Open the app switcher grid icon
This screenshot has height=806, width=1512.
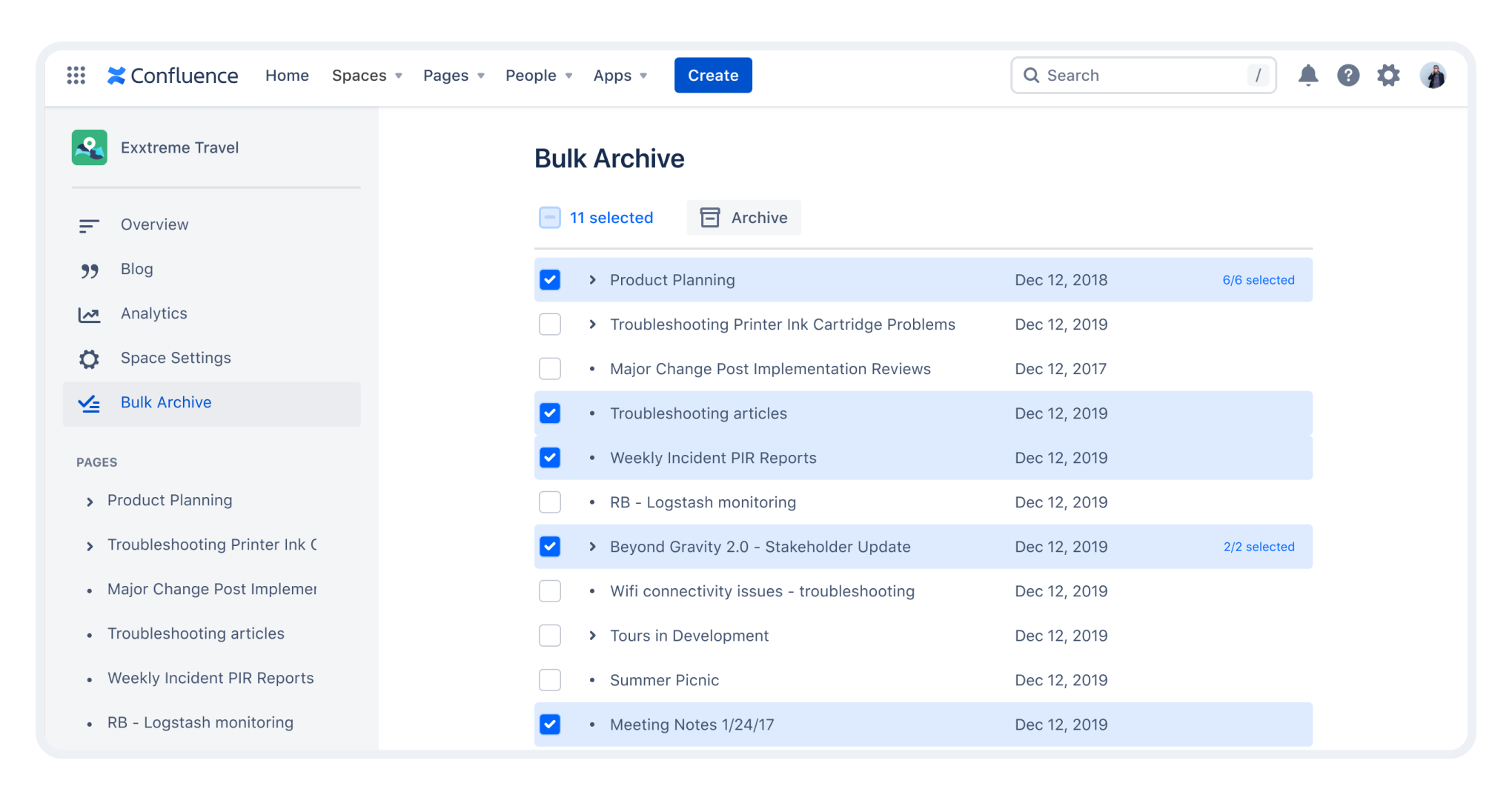(x=75, y=75)
